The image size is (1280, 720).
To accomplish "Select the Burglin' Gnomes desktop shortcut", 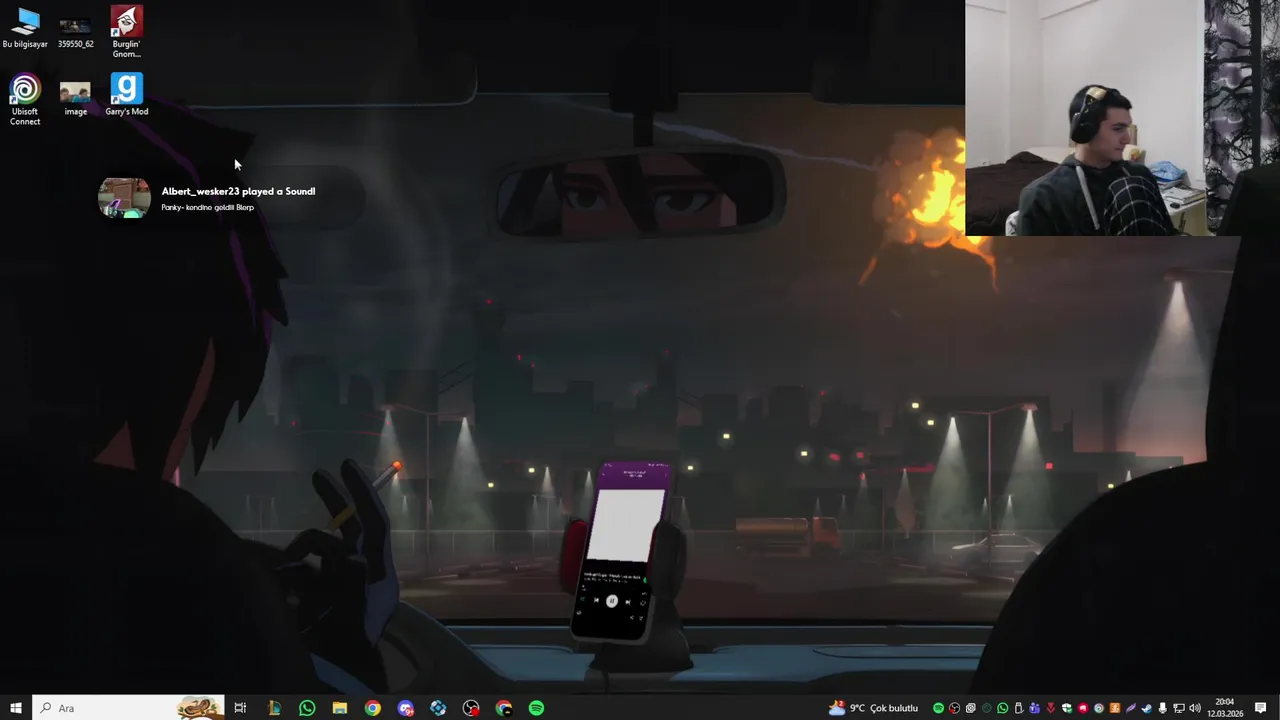I will (126, 32).
